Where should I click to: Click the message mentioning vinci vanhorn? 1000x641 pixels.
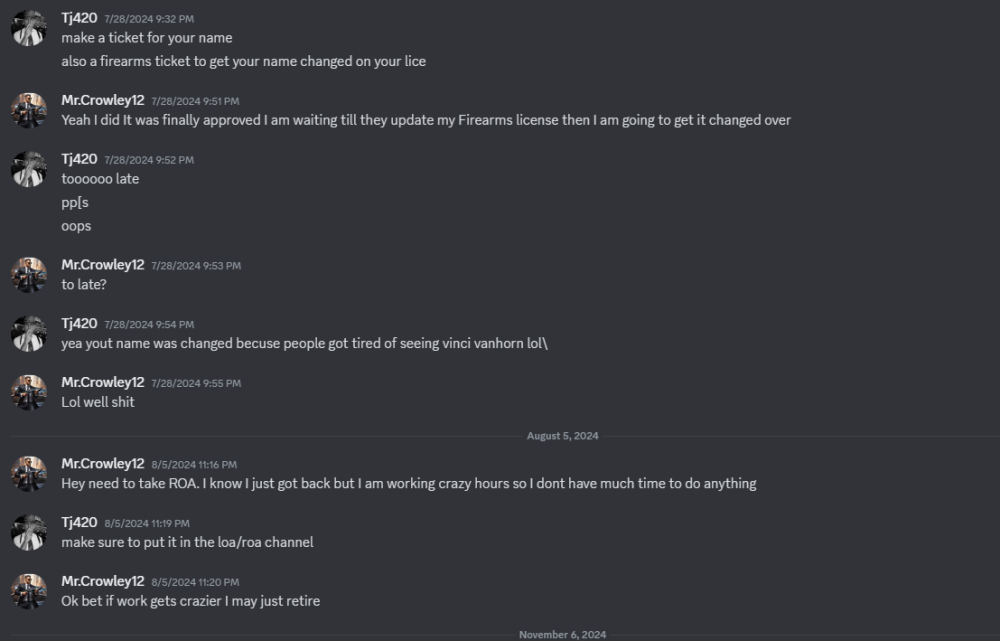click(x=305, y=343)
